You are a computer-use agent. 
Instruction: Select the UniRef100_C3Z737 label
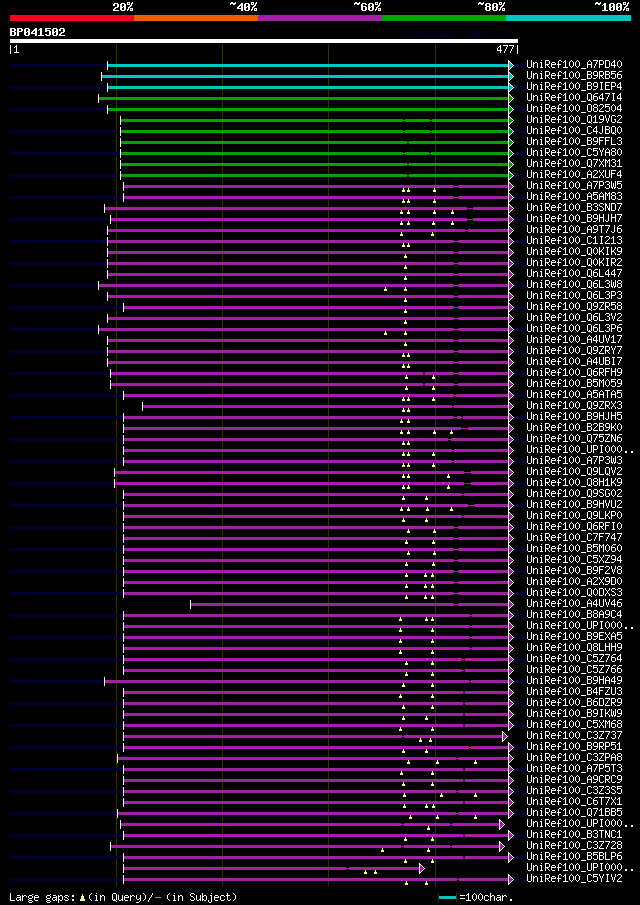pyautogui.click(x=574, y=735)
